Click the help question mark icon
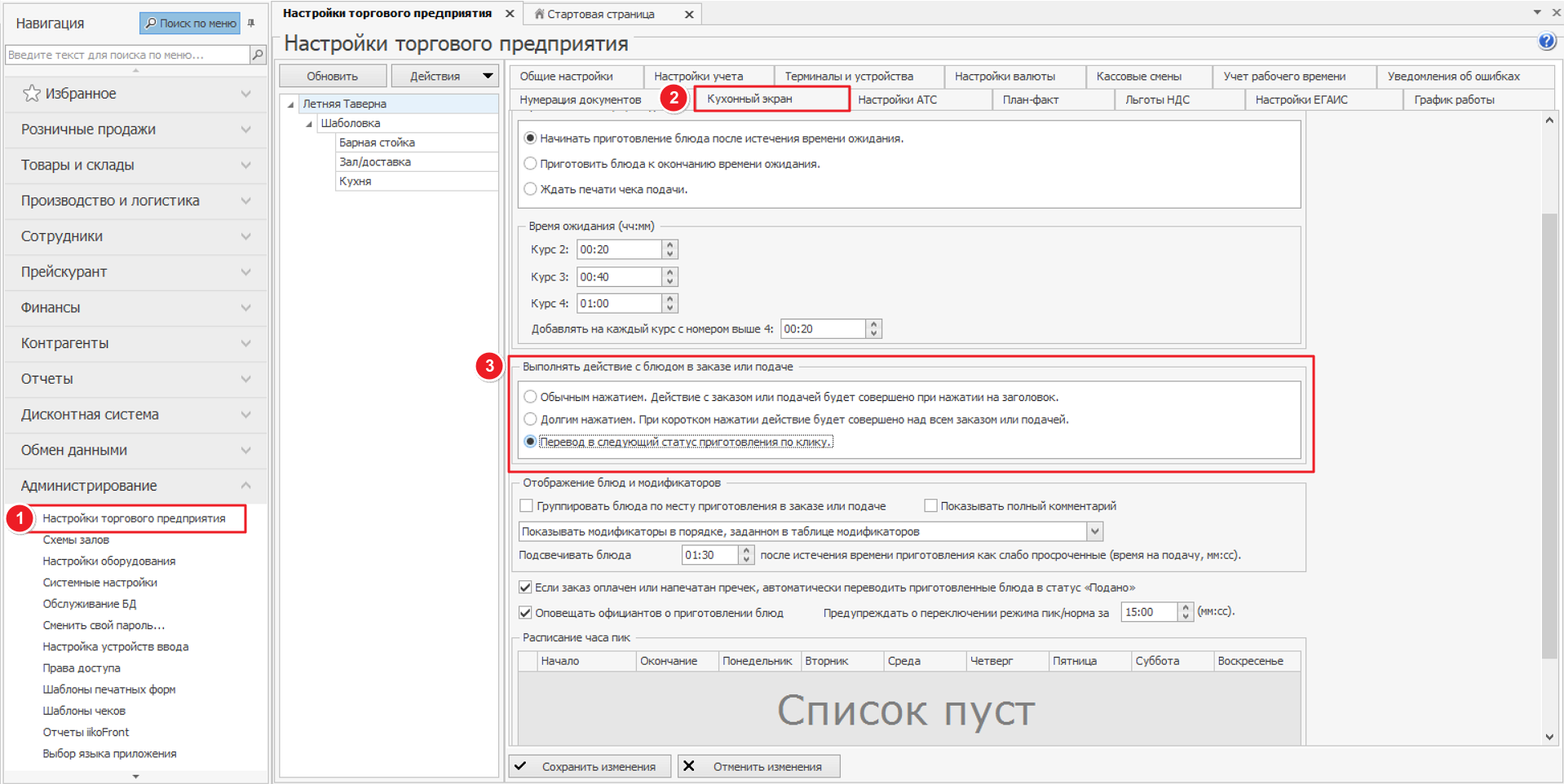Screen dimensions: 1564x784 pos(1546,42)
